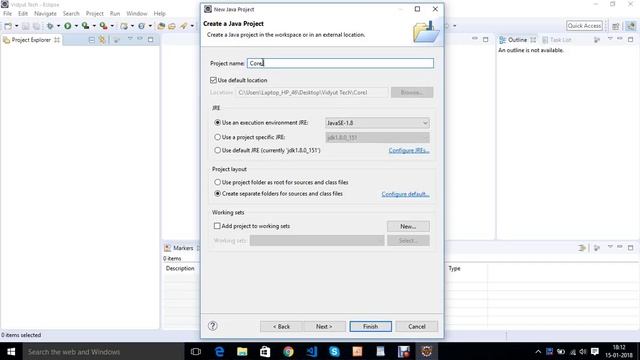Open the Configure default link
Viewport: 640px width, 360px height.
click(405, 194)
